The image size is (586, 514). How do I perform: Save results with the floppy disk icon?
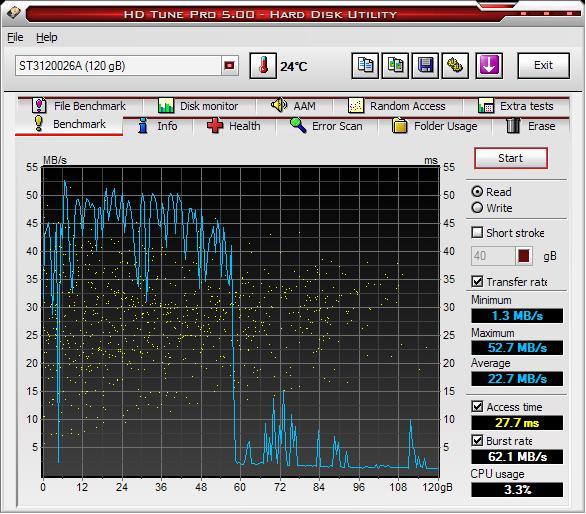point(425,66)
